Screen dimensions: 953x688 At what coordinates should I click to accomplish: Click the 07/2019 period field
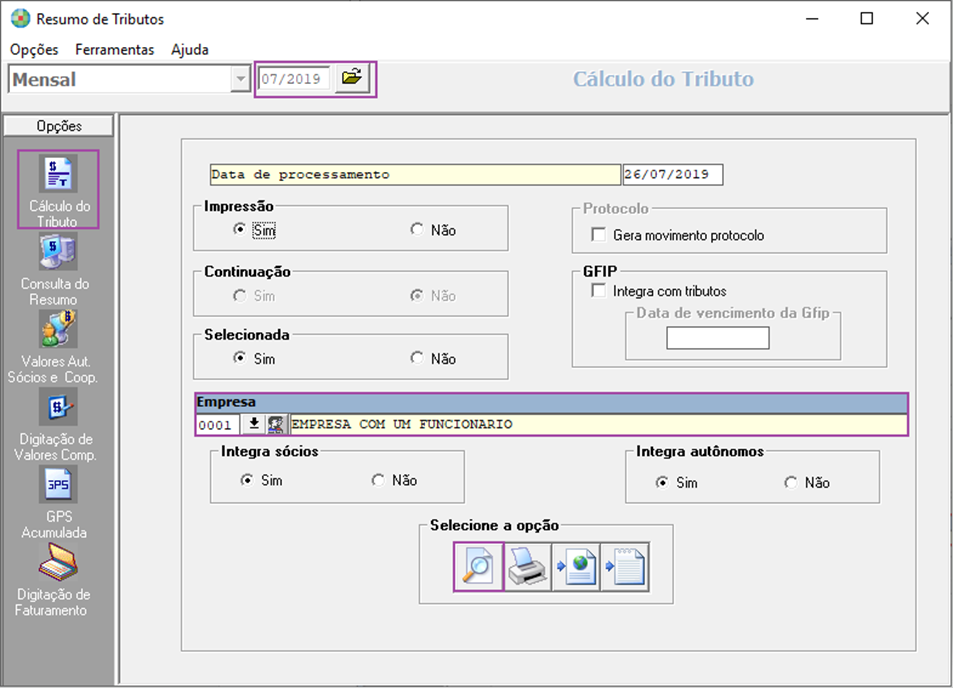point(294,79)
